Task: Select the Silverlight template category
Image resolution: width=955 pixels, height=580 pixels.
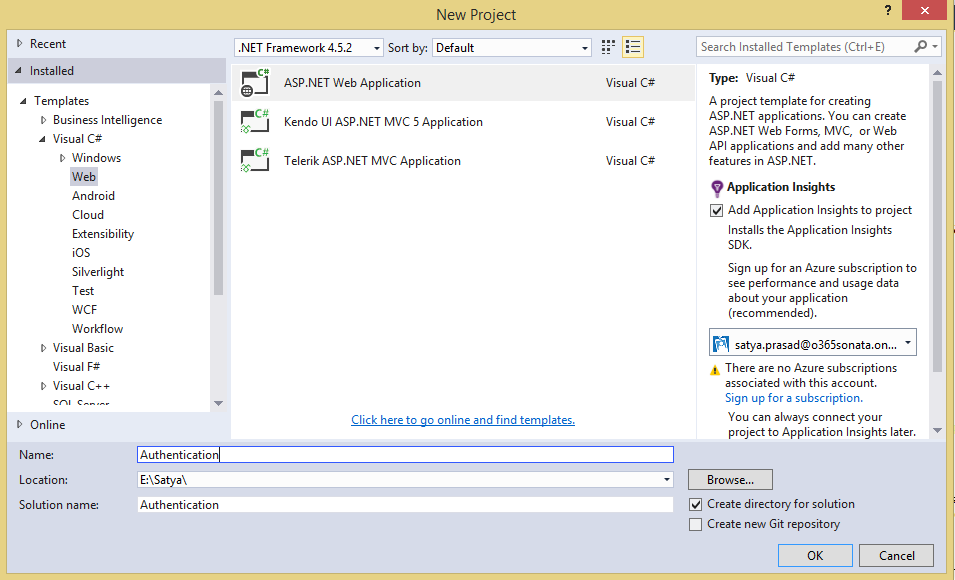Action: coord(97,272)
